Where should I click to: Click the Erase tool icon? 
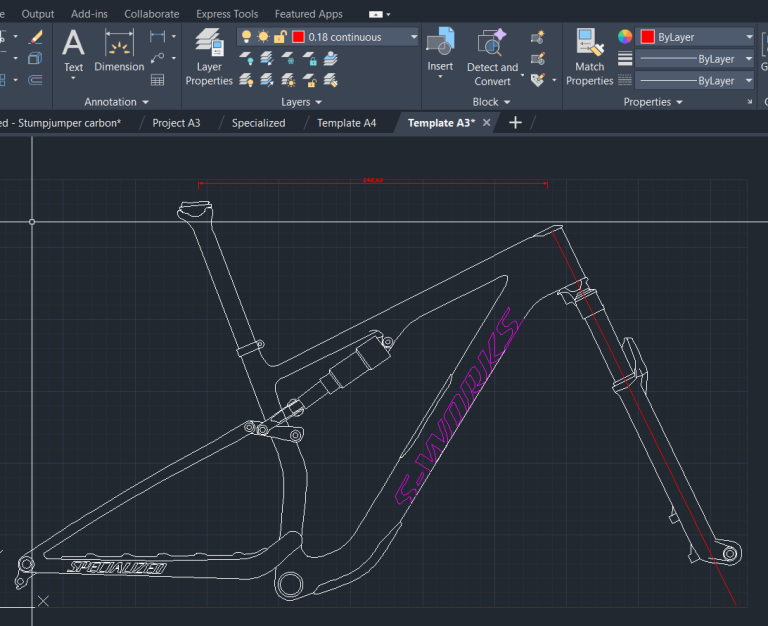point(36,37)
